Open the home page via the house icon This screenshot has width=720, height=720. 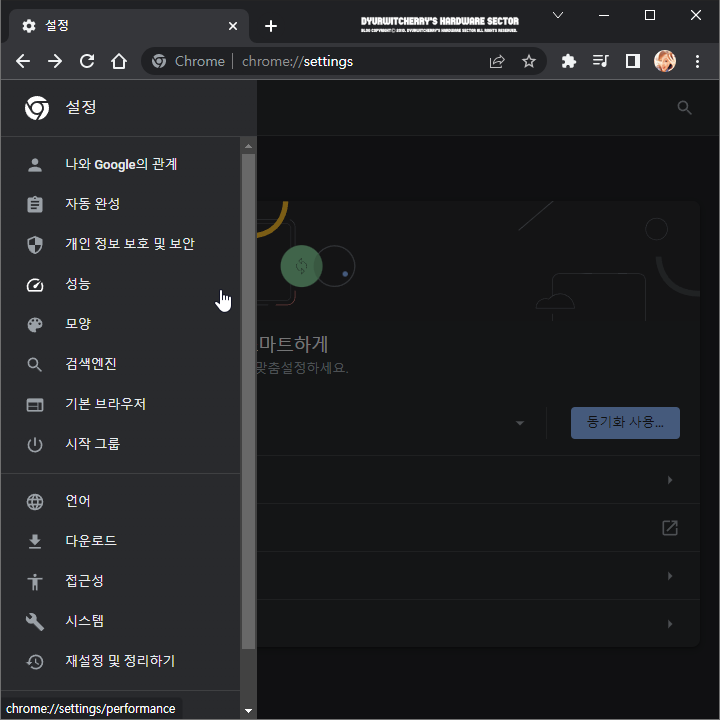119,61
